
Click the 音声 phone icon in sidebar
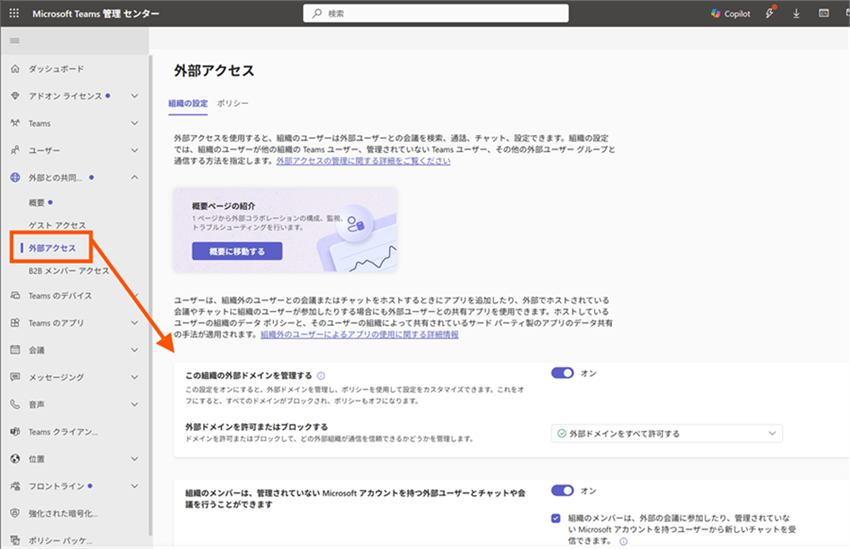pos(15,405)
